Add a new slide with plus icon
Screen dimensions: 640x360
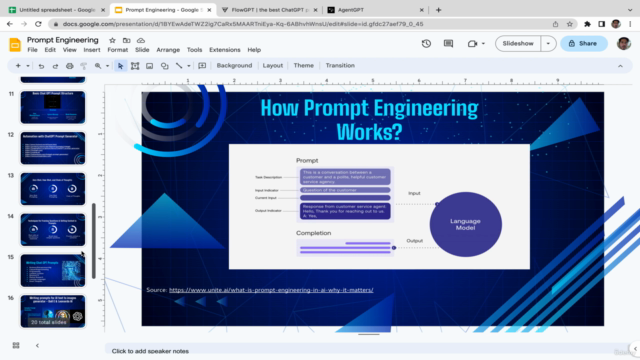click(x=18, y=66)
